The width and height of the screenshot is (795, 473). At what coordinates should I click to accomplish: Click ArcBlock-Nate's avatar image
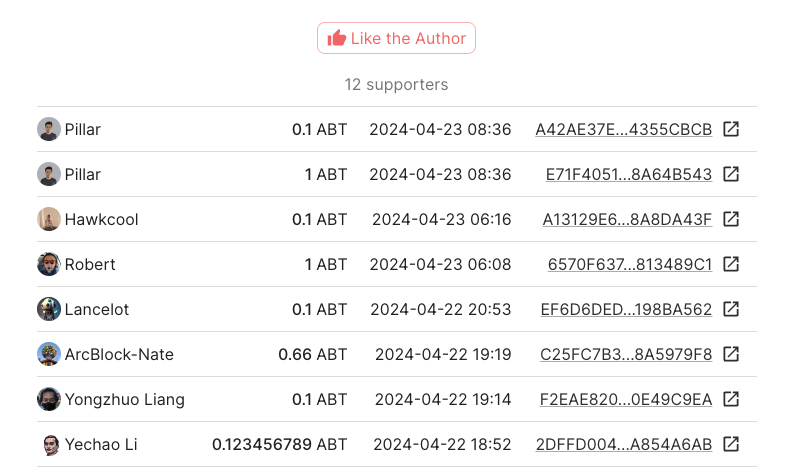[x=49, y=354]
